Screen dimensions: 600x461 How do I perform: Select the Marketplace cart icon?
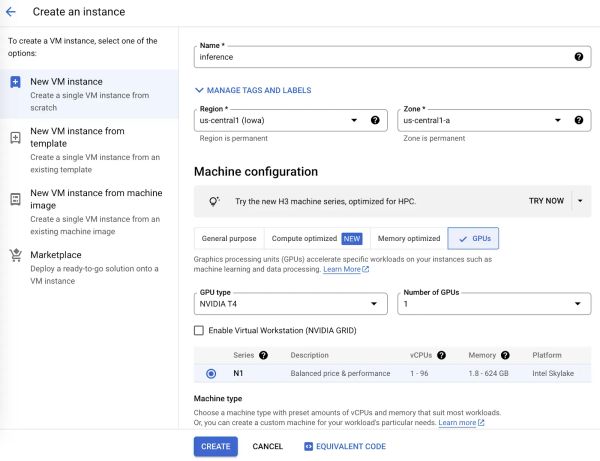click(x=16, y=255)
